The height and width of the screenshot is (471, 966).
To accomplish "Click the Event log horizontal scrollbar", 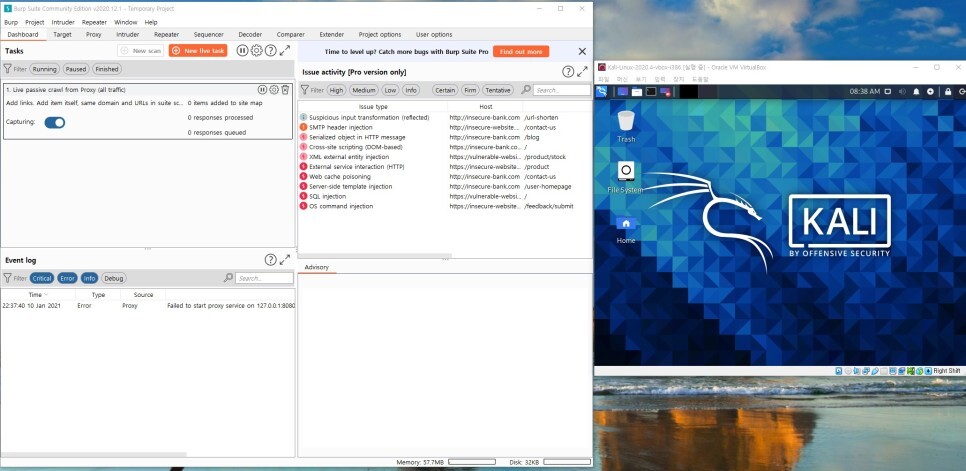I will coord(94,454).
